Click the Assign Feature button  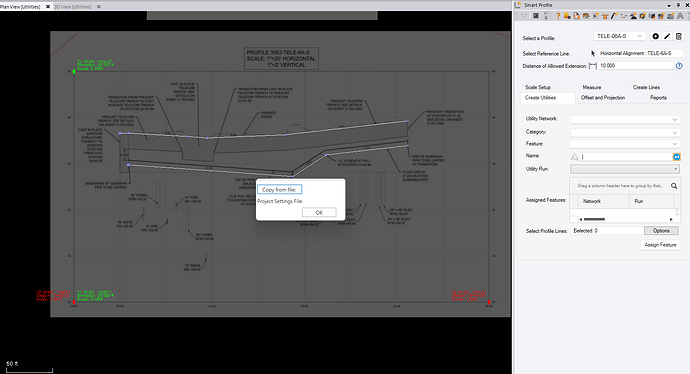click(x=660, y=245)
